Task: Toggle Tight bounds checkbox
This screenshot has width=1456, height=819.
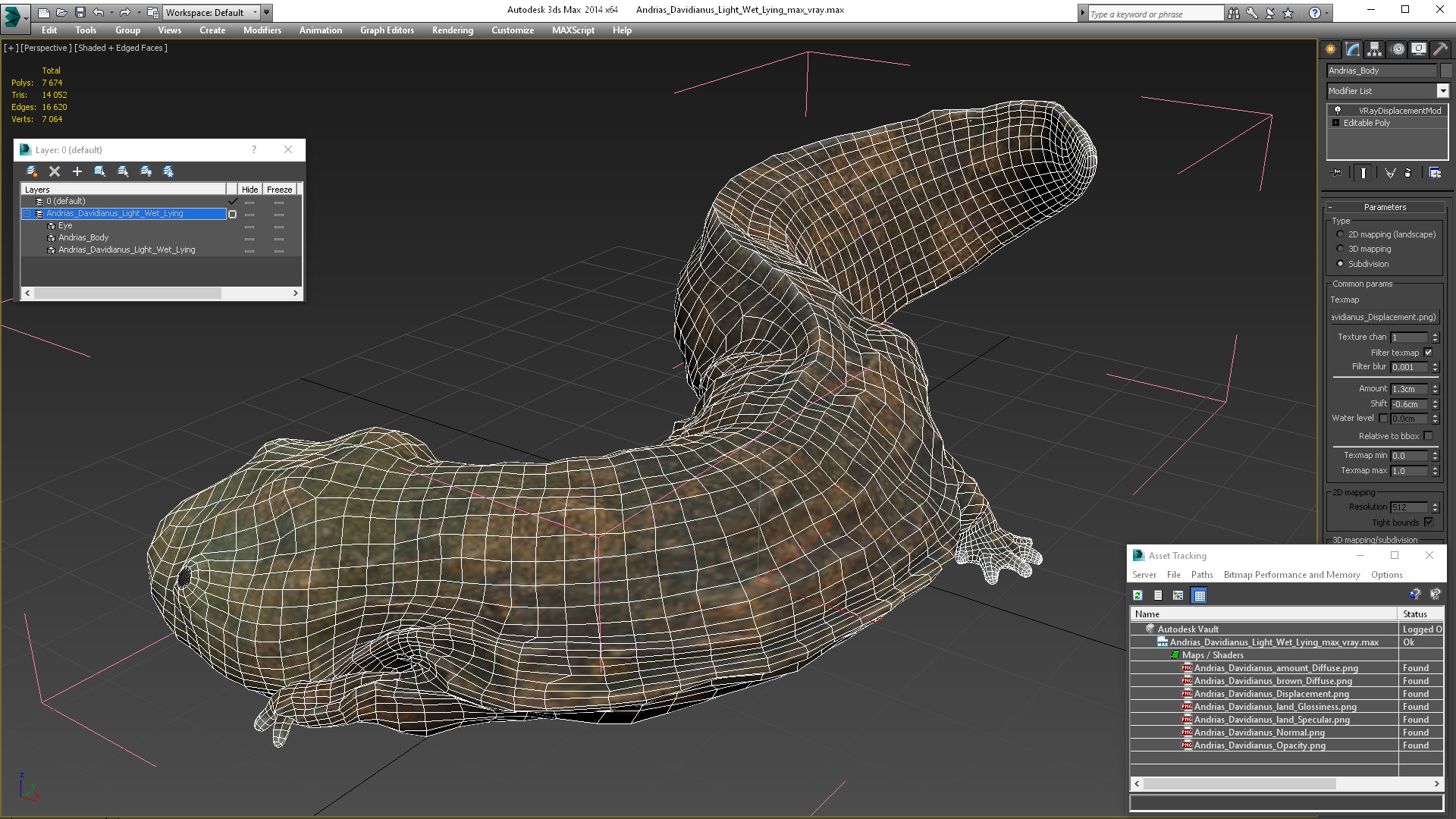Action: 1429,522
